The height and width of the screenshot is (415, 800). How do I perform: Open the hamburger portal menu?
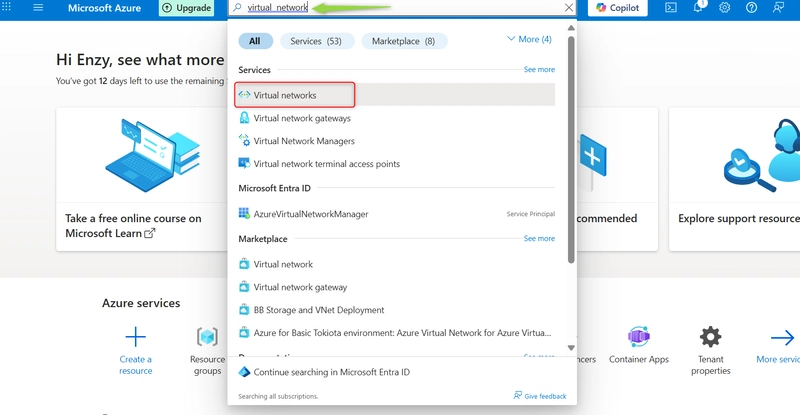point(38,8)
